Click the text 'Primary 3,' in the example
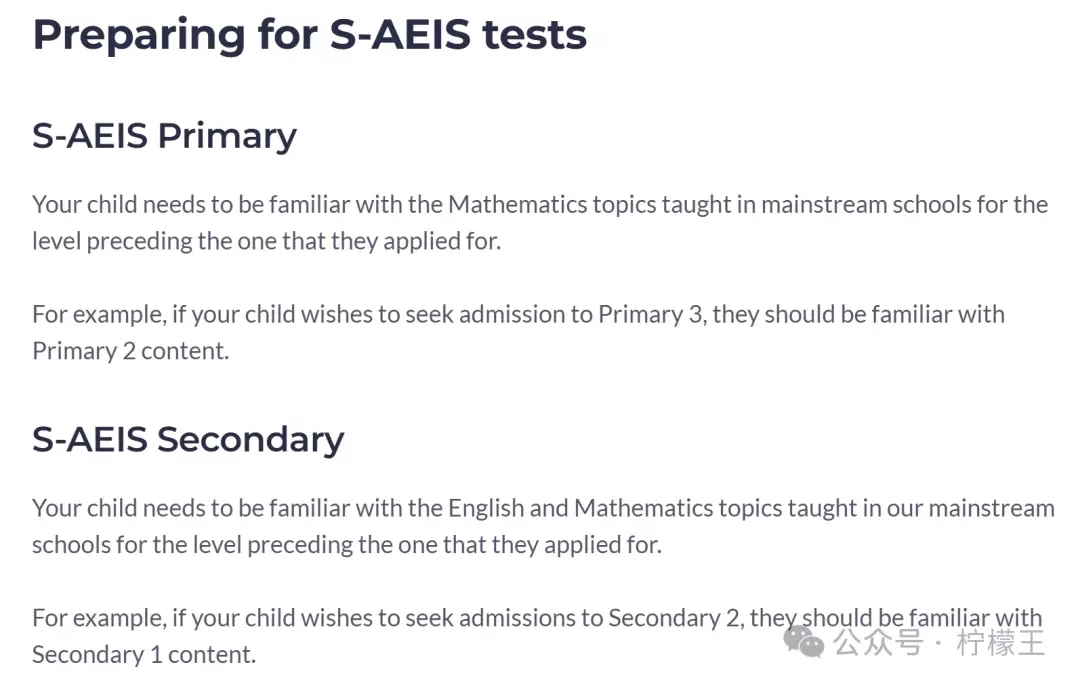The height and width of the screenshot is (686, 1080). point(652,315)
